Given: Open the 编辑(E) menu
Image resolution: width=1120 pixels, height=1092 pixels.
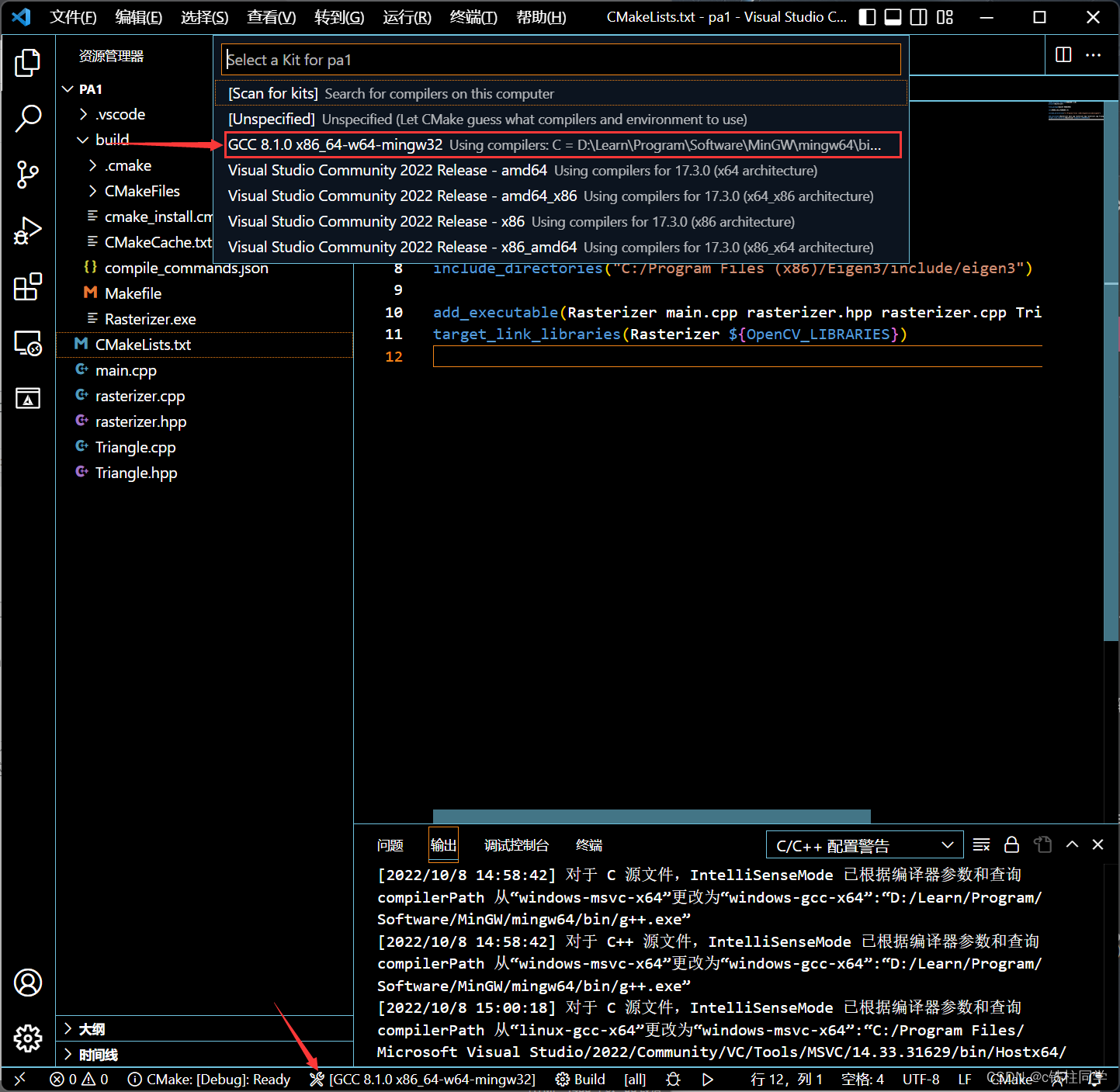Looking at the screenshot, I should pos(139,17).
